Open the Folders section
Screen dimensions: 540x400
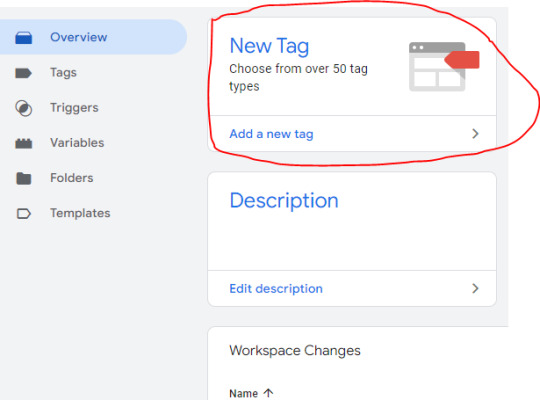click(72, 178)
